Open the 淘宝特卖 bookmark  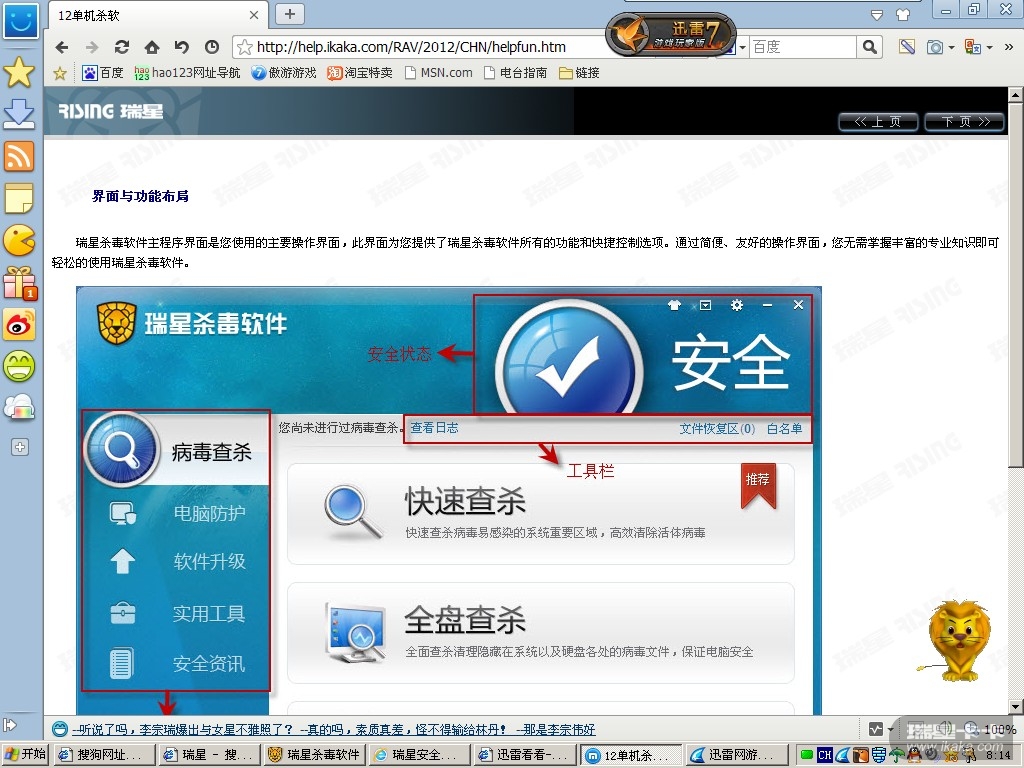click(360, 72)
